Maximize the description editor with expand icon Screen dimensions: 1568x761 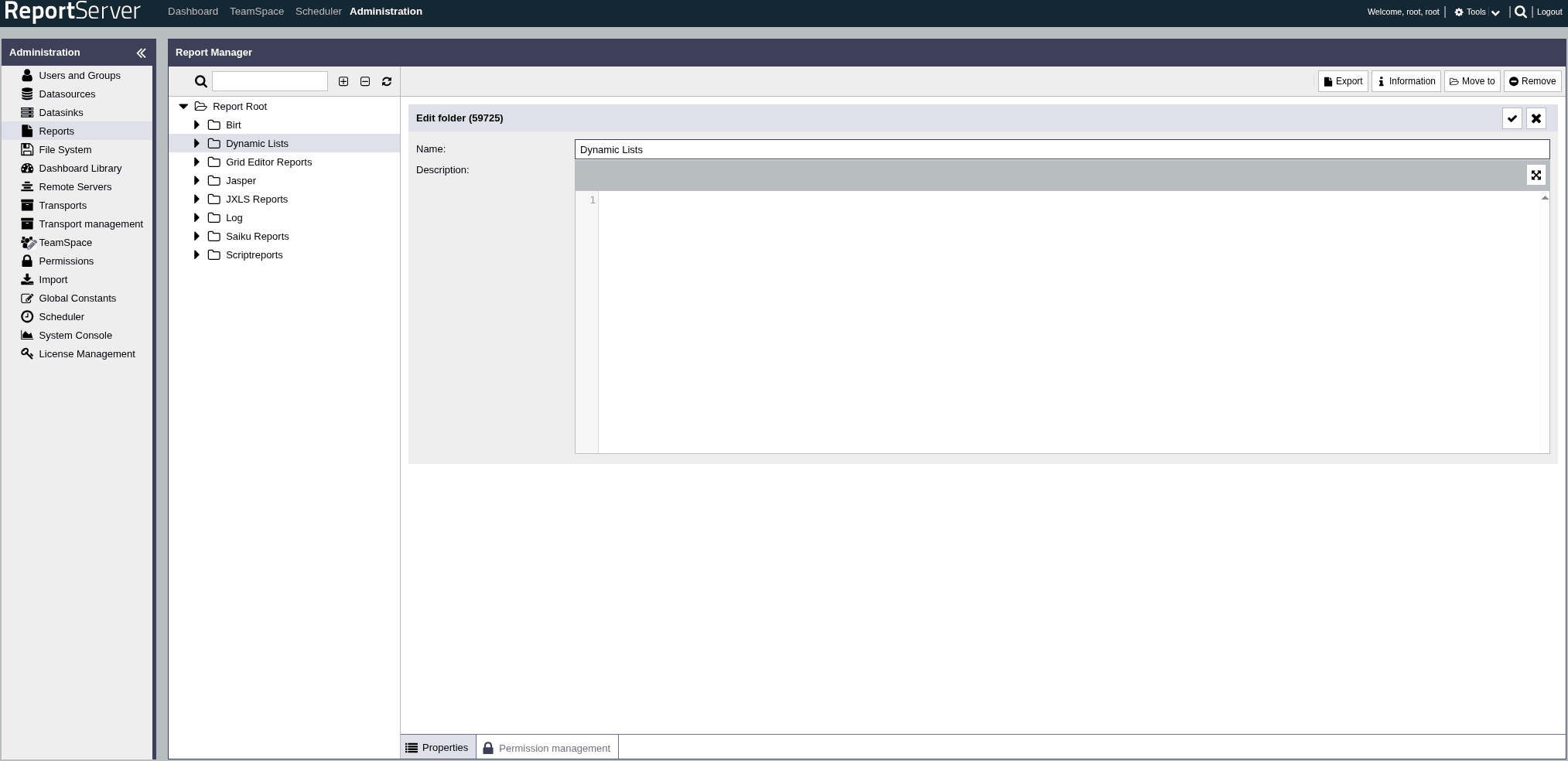pyautogui.click(x=1536, y=176)
